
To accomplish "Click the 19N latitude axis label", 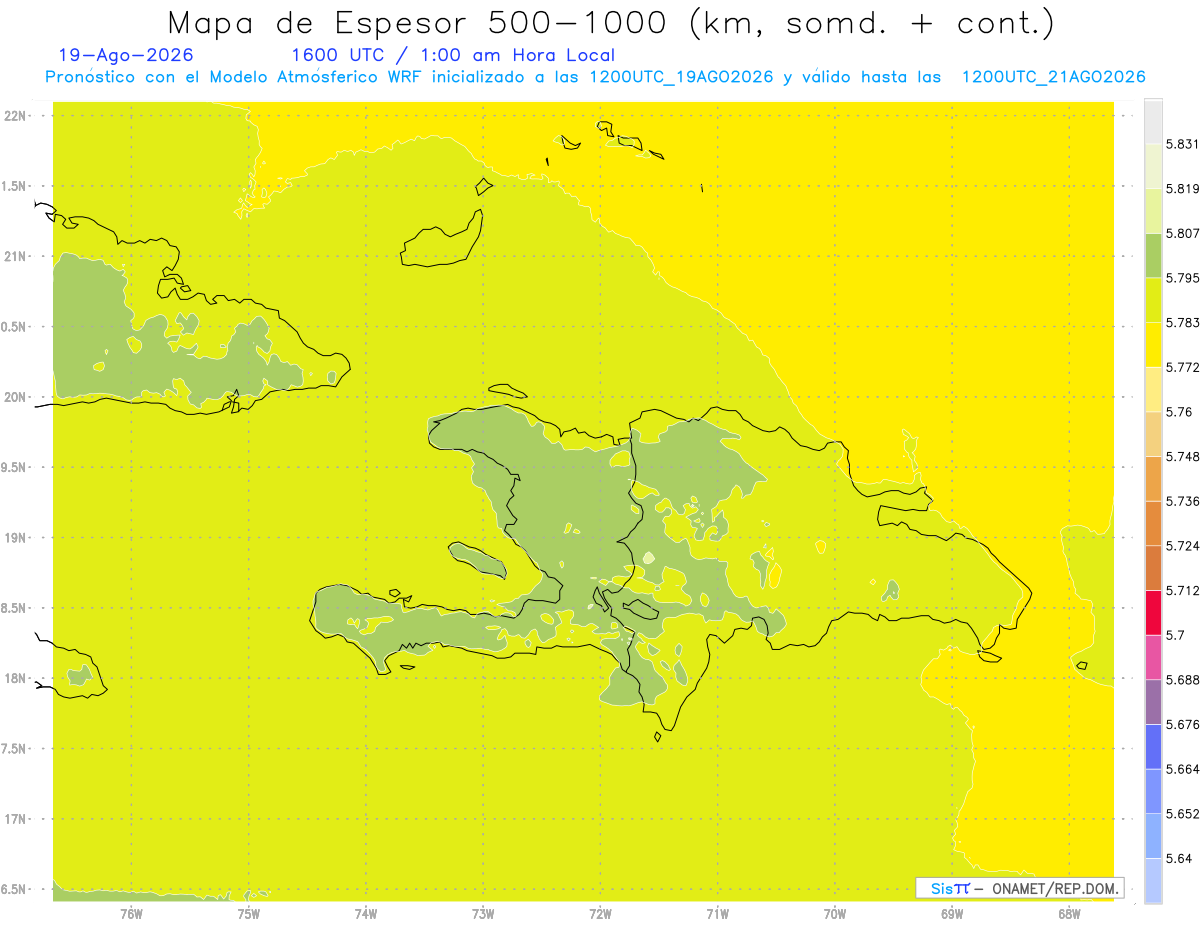I will click(17, 537).
